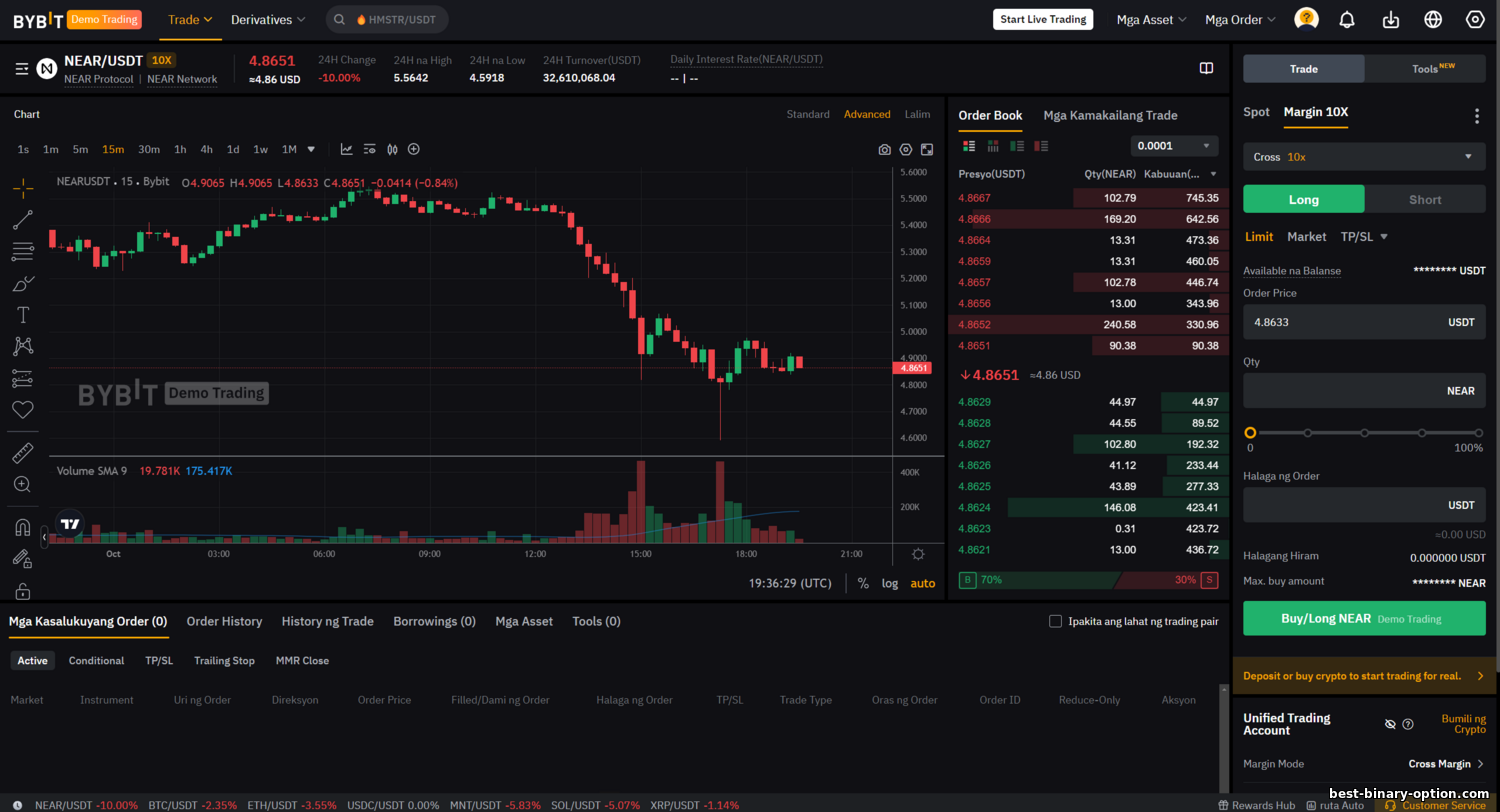Check the Ipakita ang lahat ng trading pair box
1500x812 pixels.
click(x=1055, y=621)
